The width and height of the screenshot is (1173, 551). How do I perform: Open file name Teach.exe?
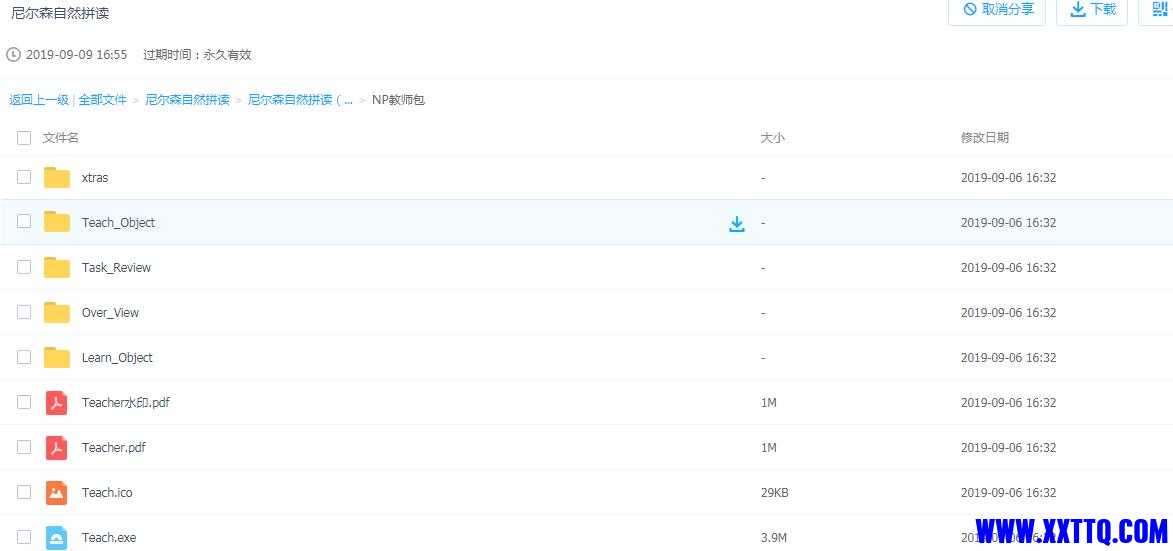coord(108,537)
